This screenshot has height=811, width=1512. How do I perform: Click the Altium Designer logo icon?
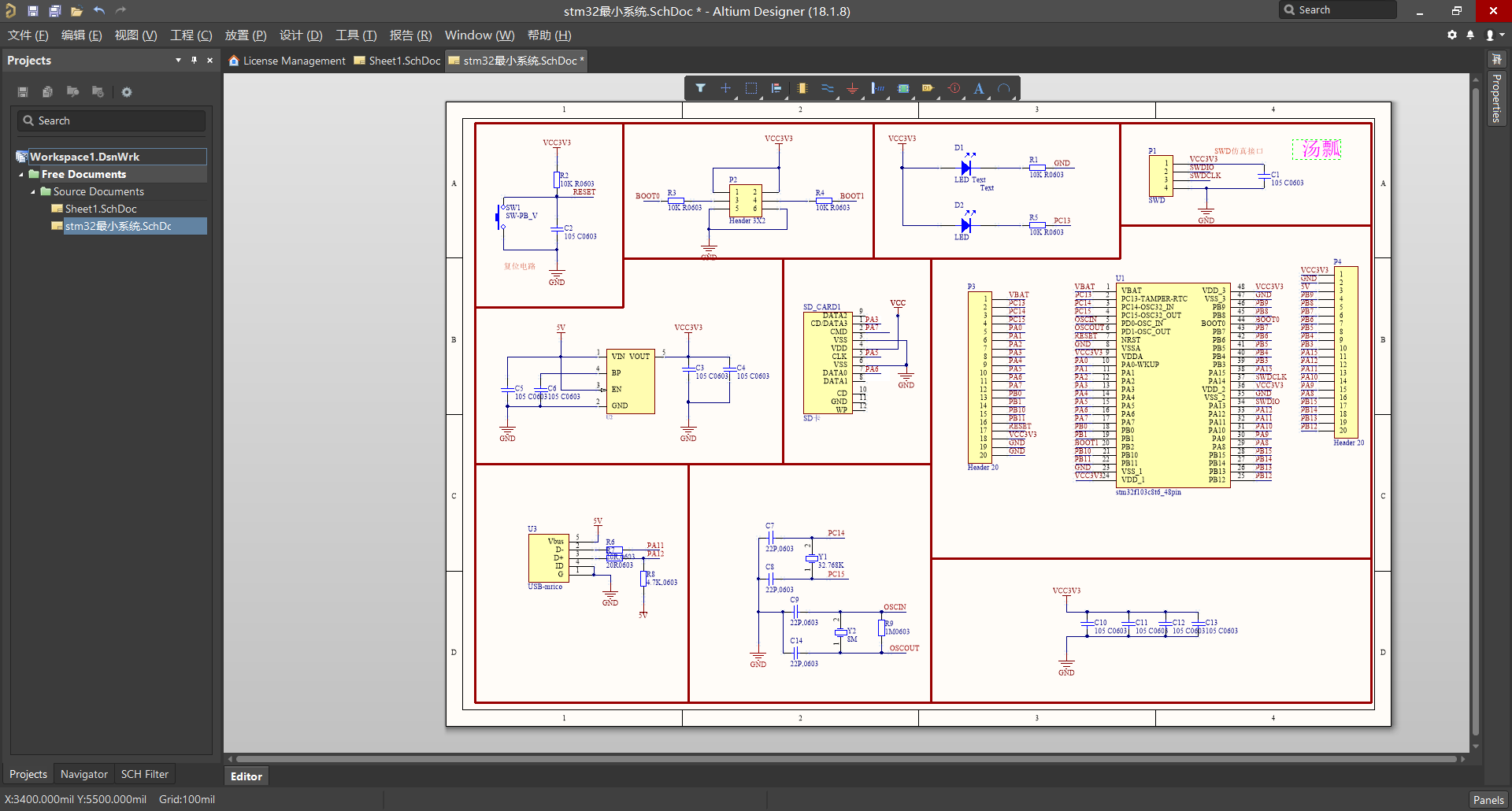click(x=10, y=11)
